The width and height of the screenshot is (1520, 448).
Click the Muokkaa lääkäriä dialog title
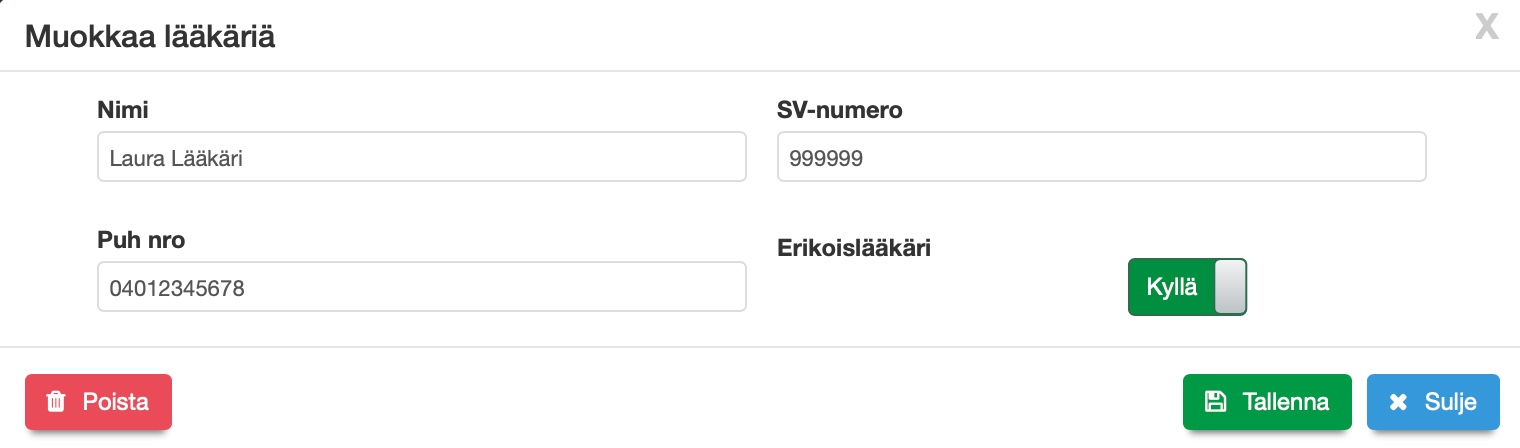[x=150, y=37]
